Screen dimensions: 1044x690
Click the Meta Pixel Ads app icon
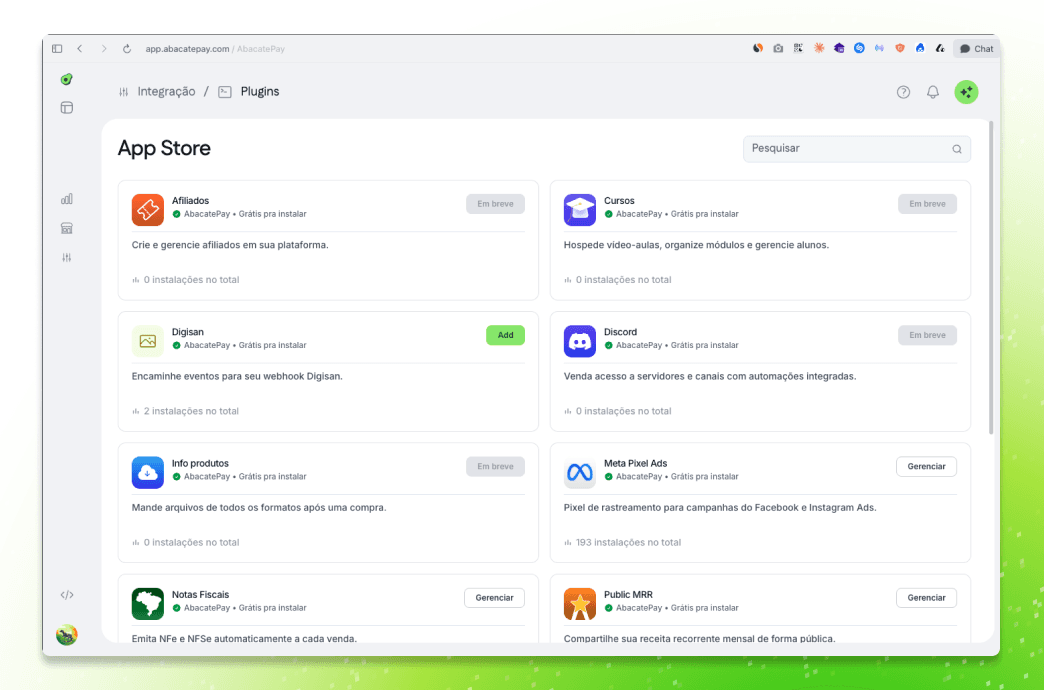click(580, 472)
